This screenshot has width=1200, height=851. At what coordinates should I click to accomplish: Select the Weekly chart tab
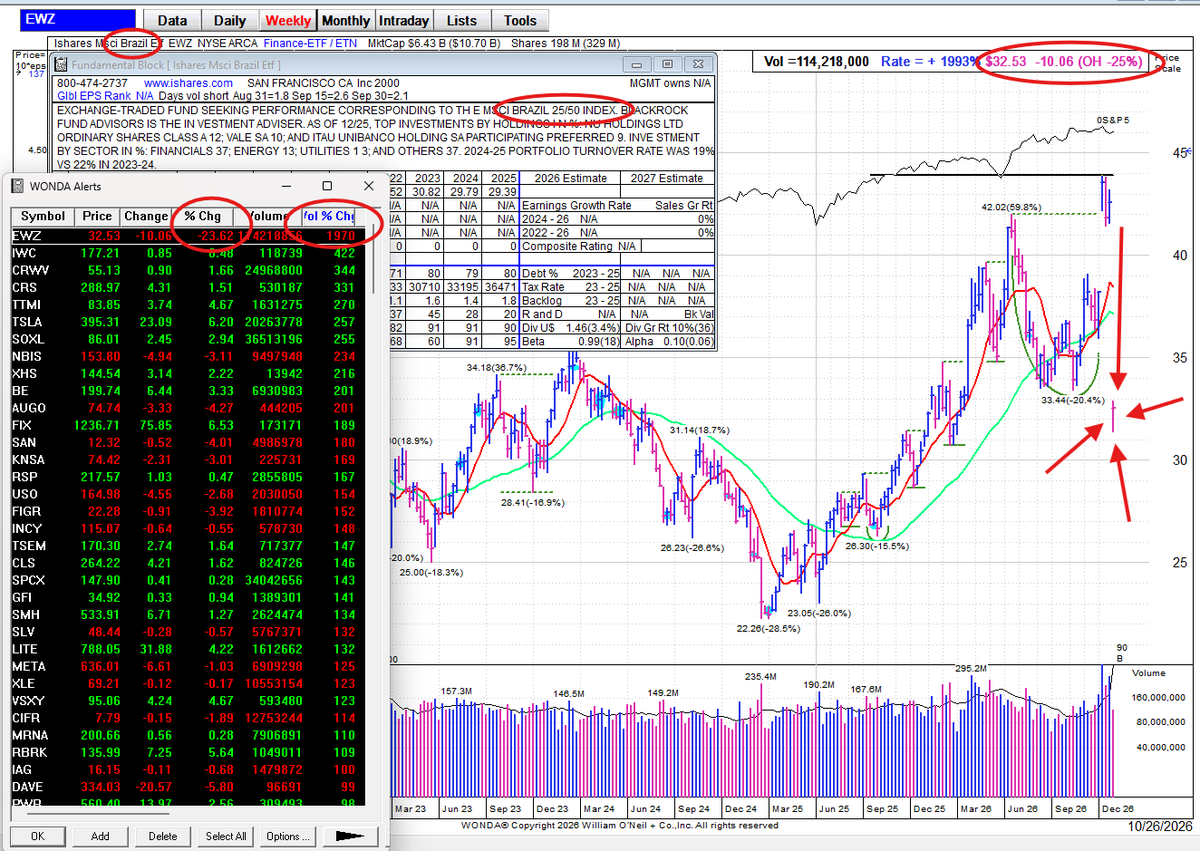click(x=288, y=20)
